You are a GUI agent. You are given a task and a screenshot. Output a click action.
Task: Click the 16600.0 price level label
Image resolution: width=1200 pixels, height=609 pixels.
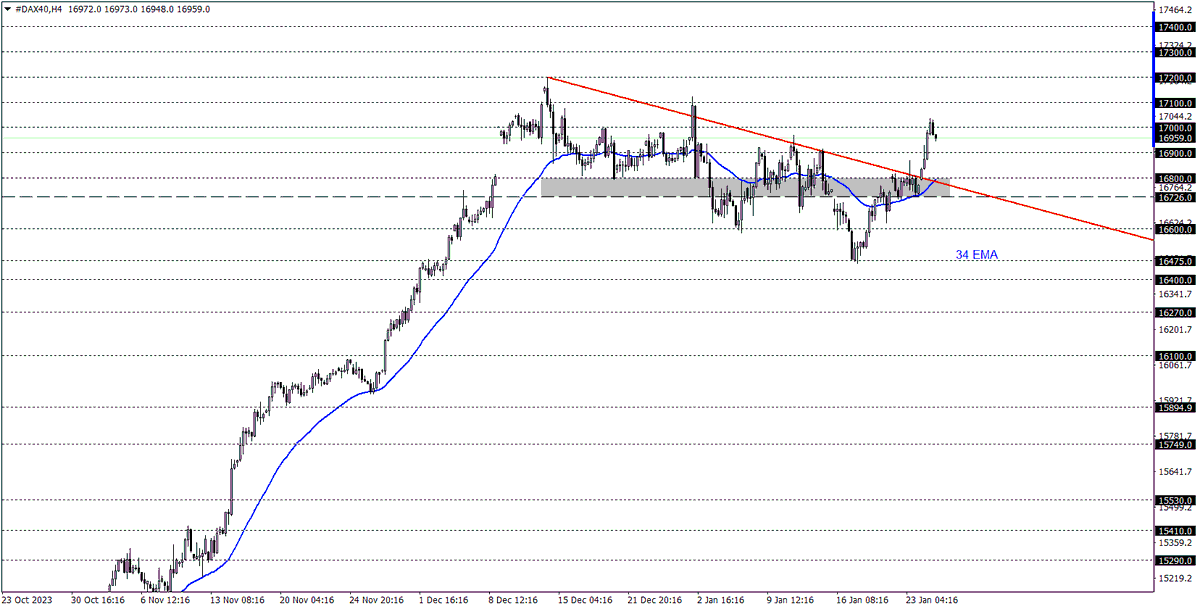point(1174,230)
